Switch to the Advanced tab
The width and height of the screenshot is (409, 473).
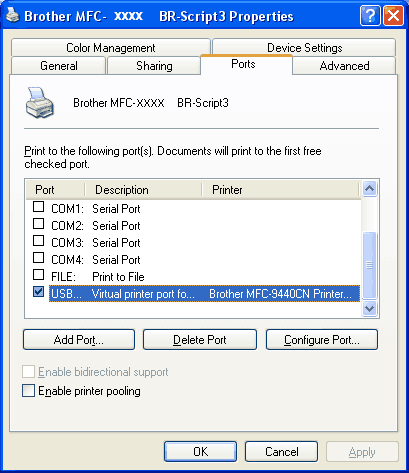(344, 66)
